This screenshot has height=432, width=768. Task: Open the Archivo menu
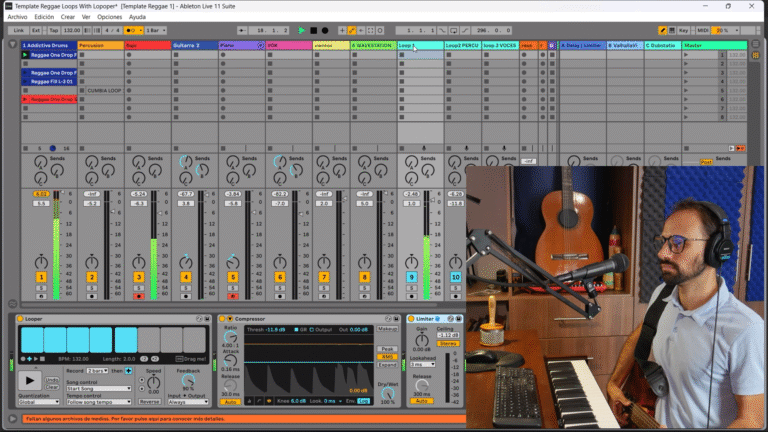17,17
